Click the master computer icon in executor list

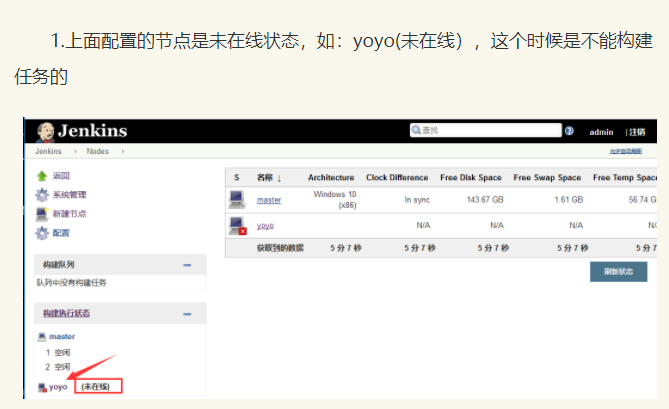click(x=42, y=337)
